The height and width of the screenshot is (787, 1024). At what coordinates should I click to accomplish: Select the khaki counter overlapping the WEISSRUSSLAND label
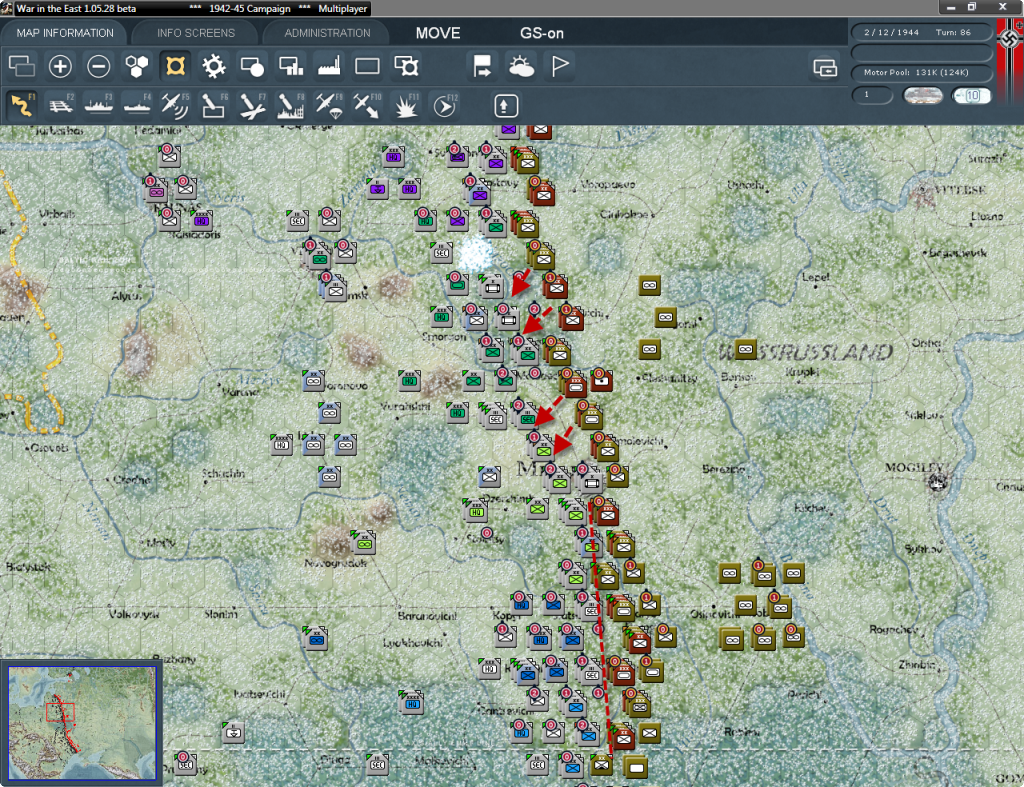[745, 349]
